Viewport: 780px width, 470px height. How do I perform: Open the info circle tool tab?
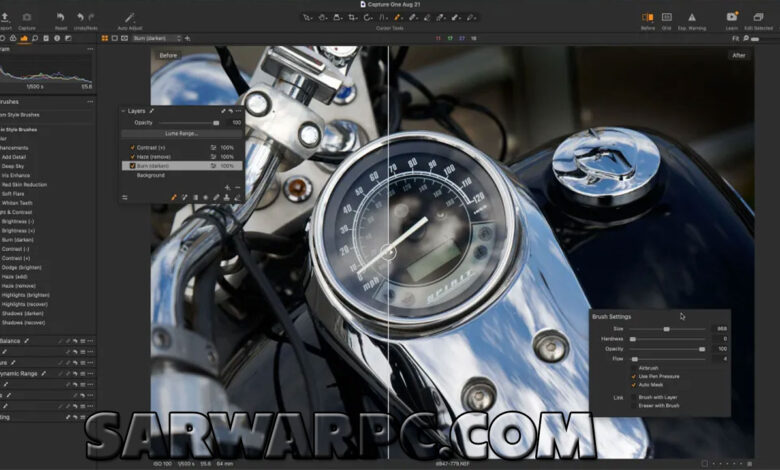tap(57, 38)
